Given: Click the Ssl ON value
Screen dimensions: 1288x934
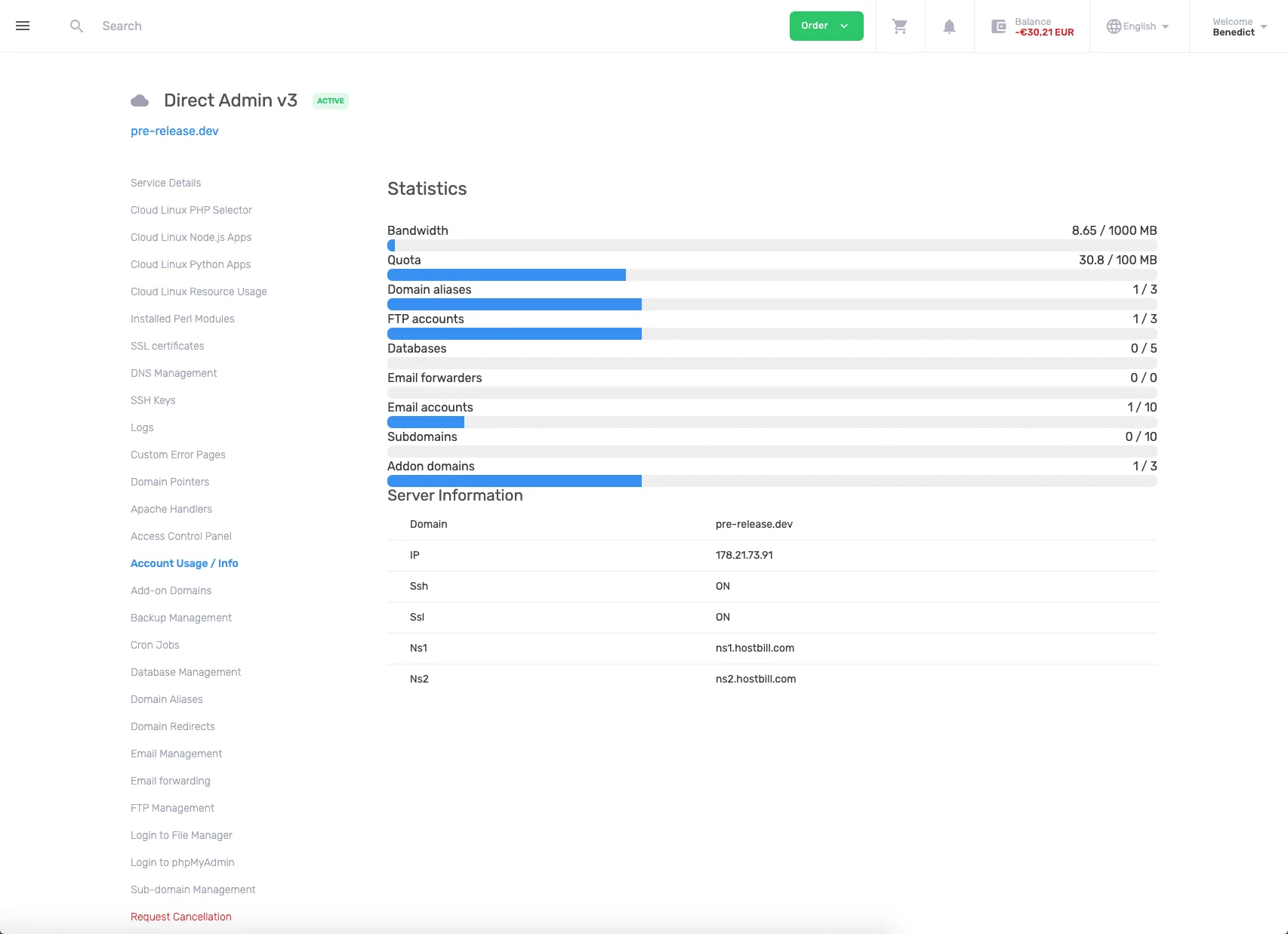Looking at the screenshot, I should [723, 617].
